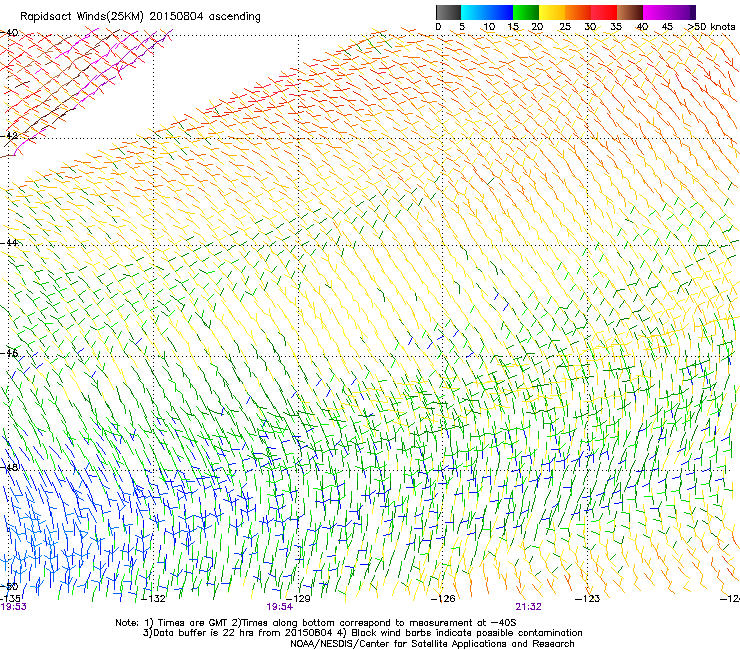Screen dimensions: 740x650
Task: Click the brown 35-40 knots legend segment
Action: (x=630, y=12)
